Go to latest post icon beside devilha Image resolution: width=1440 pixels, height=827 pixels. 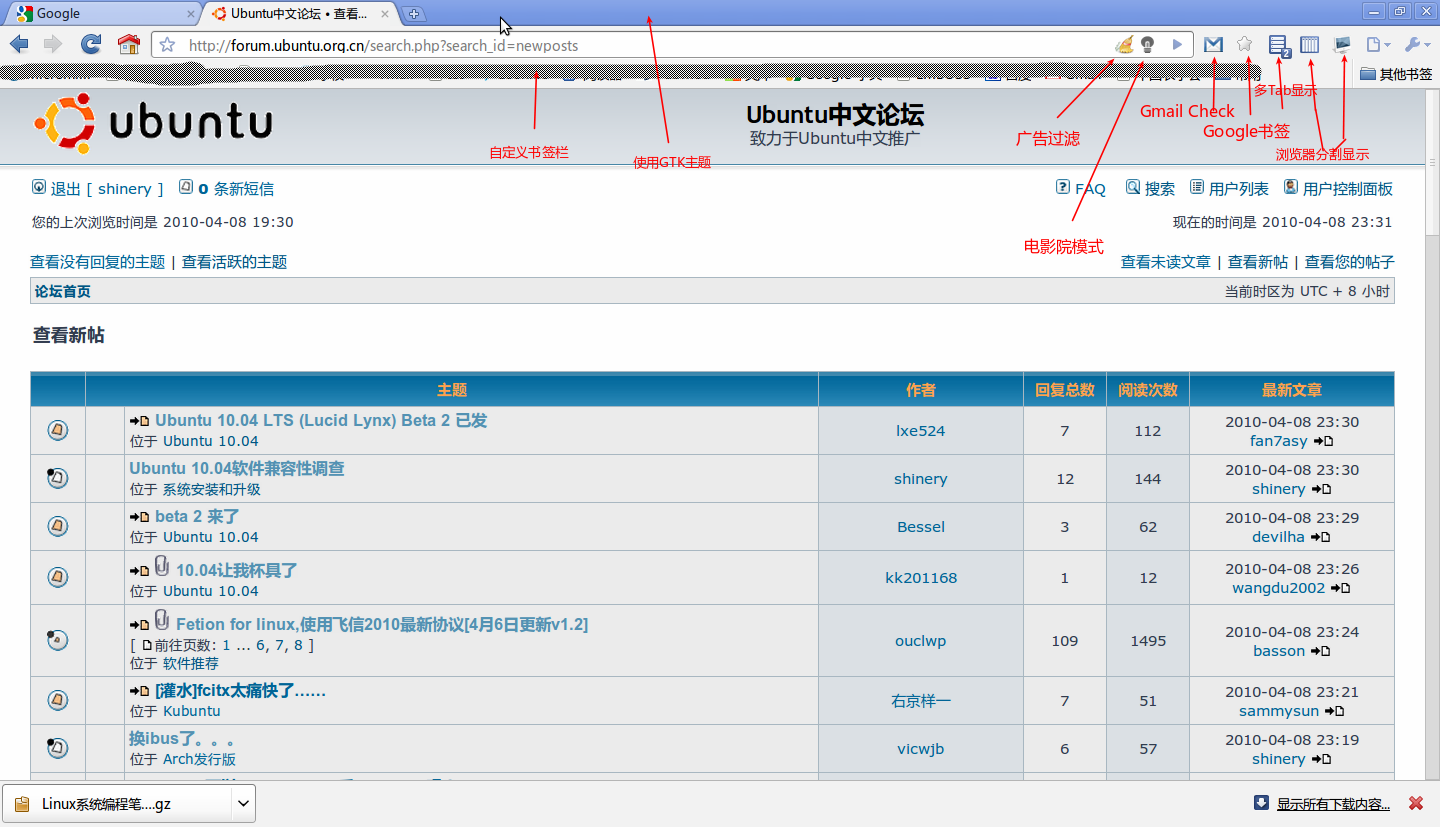(x=1320, y=537)
